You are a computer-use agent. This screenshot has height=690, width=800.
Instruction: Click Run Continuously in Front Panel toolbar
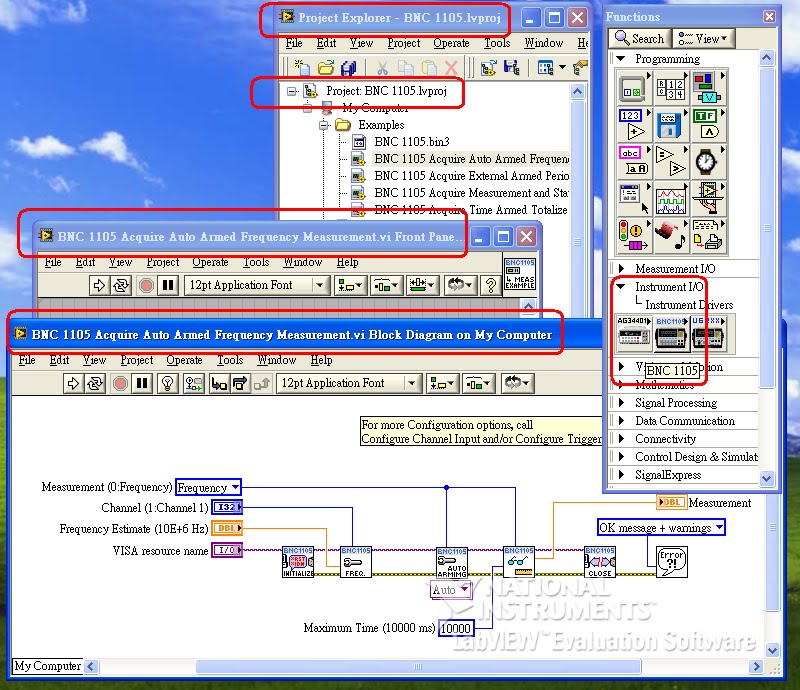[121, 285]
